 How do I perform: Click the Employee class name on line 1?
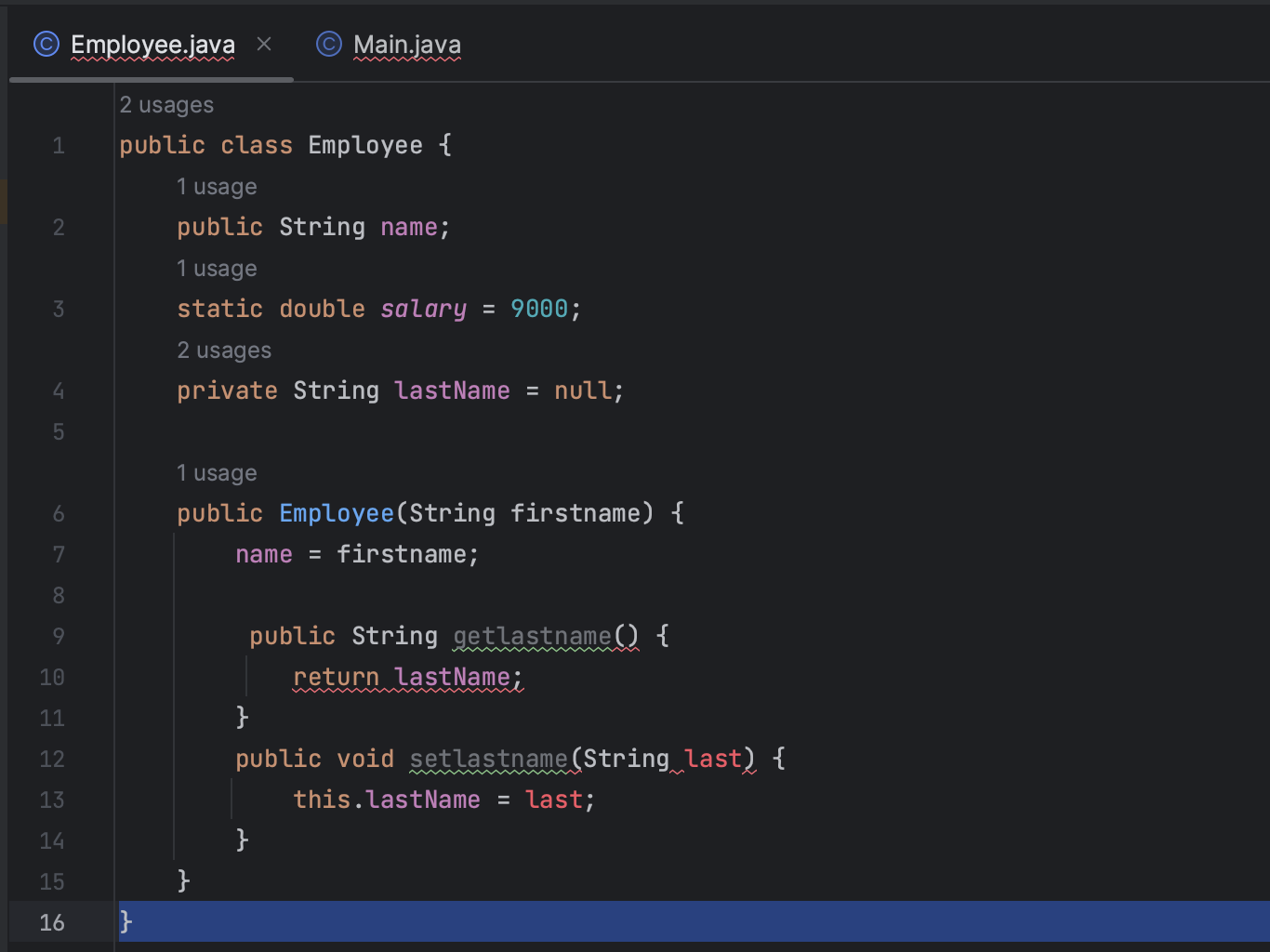coord(364,145)
